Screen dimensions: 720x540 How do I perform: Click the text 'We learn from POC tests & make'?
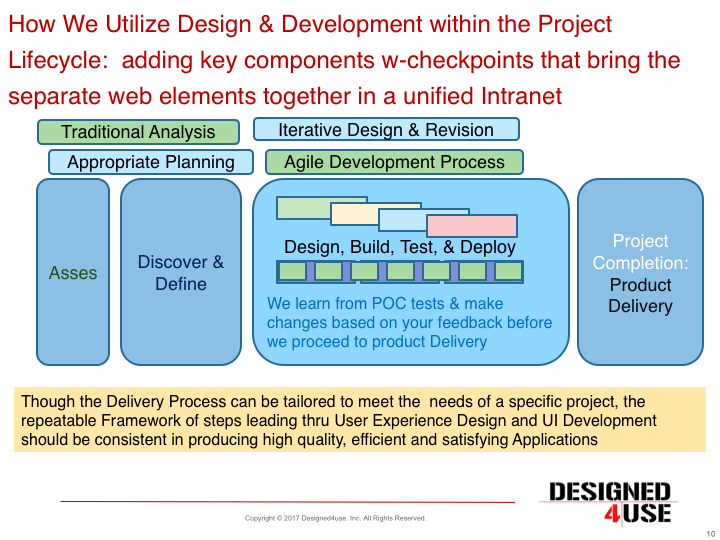(385, 304)
